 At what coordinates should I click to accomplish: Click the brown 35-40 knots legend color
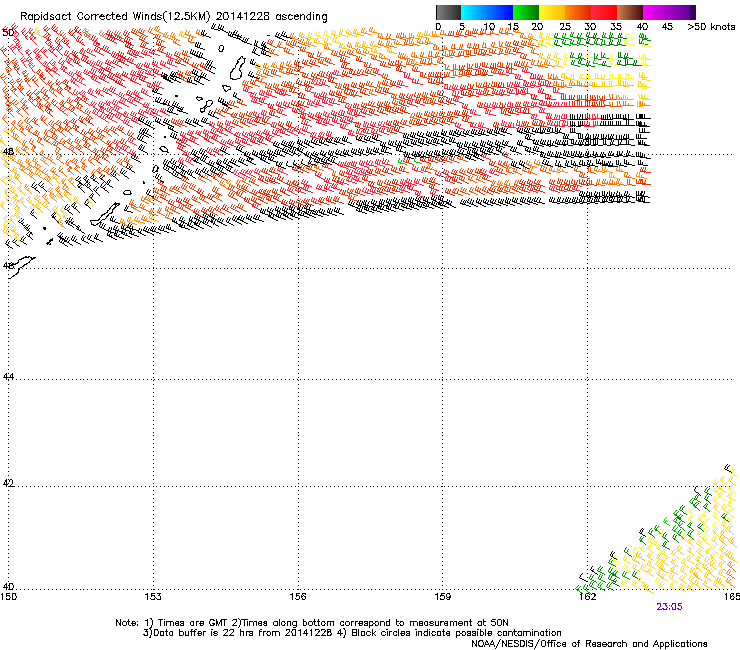pos(630,12)
